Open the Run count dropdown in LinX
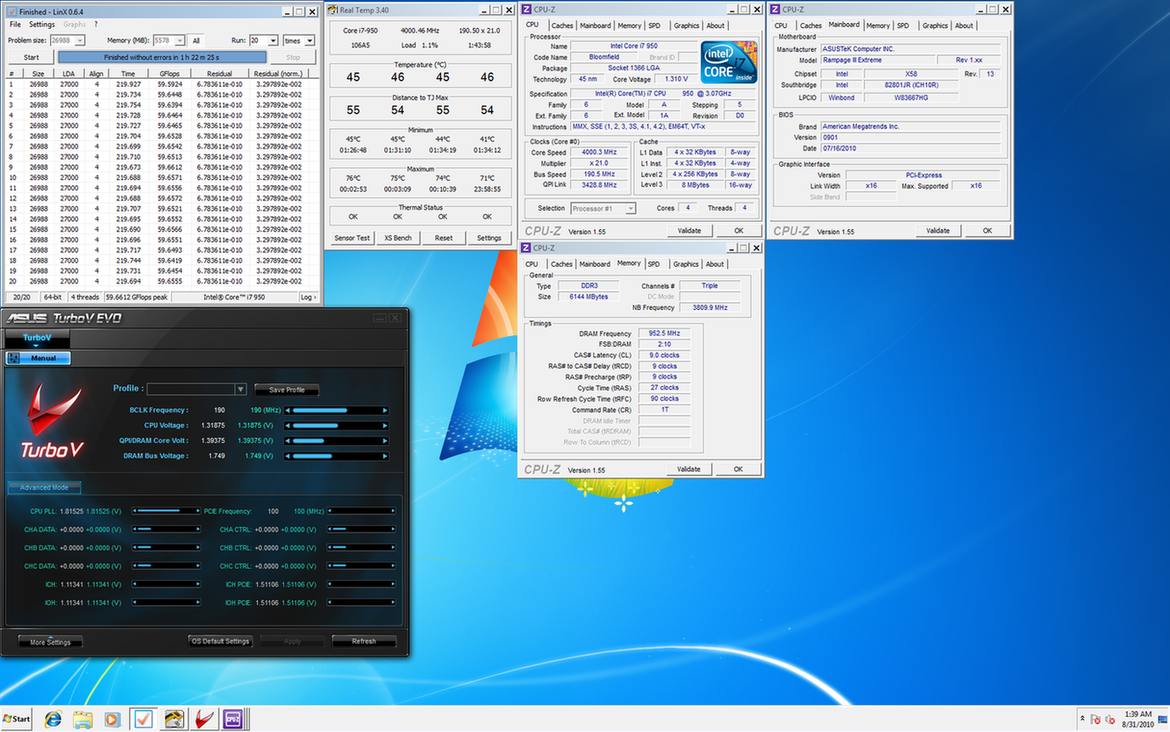1170x732 pixels. pyautogui.click(x=273, y=40)
